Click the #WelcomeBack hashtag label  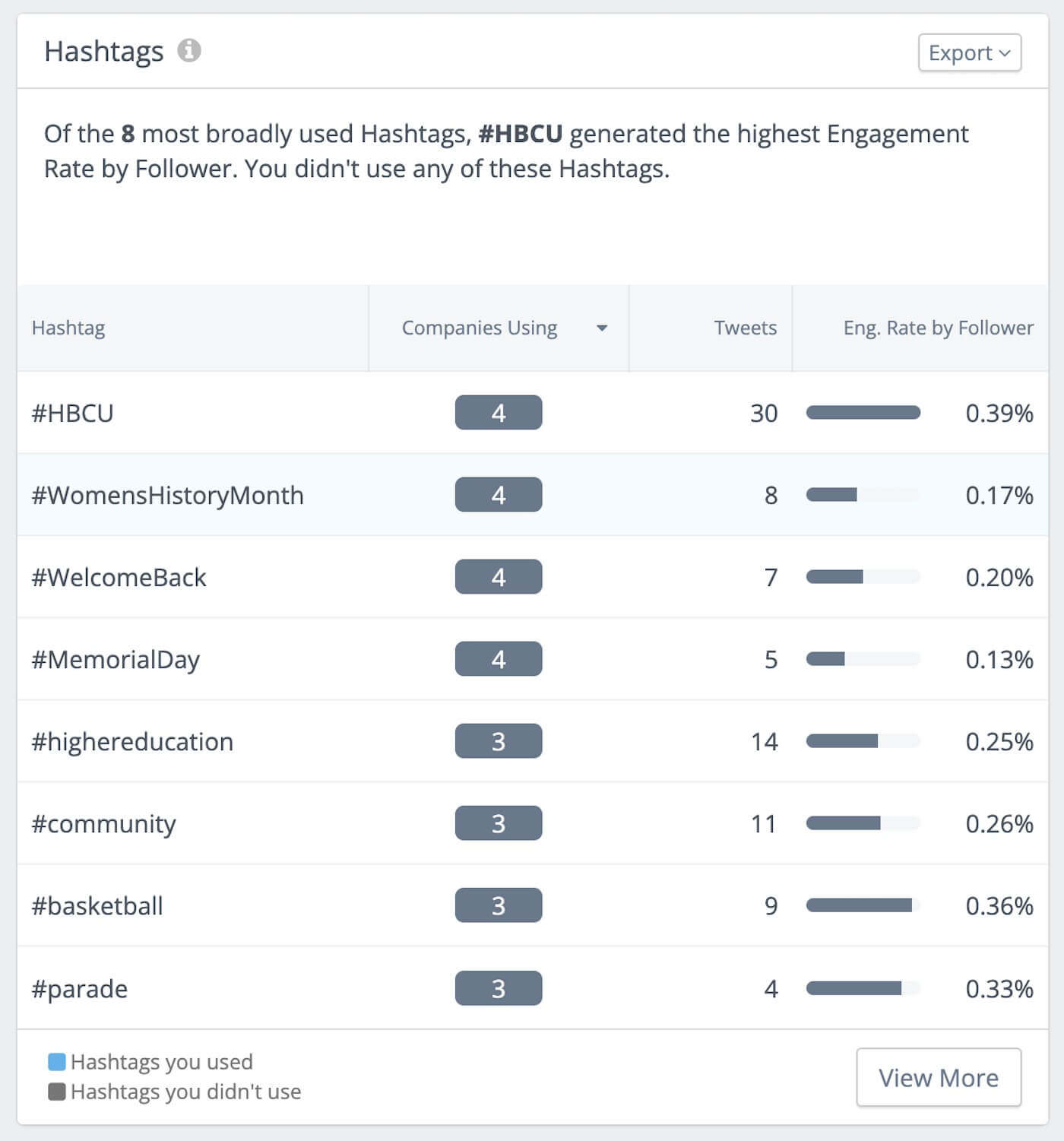(x=119, y=577)
